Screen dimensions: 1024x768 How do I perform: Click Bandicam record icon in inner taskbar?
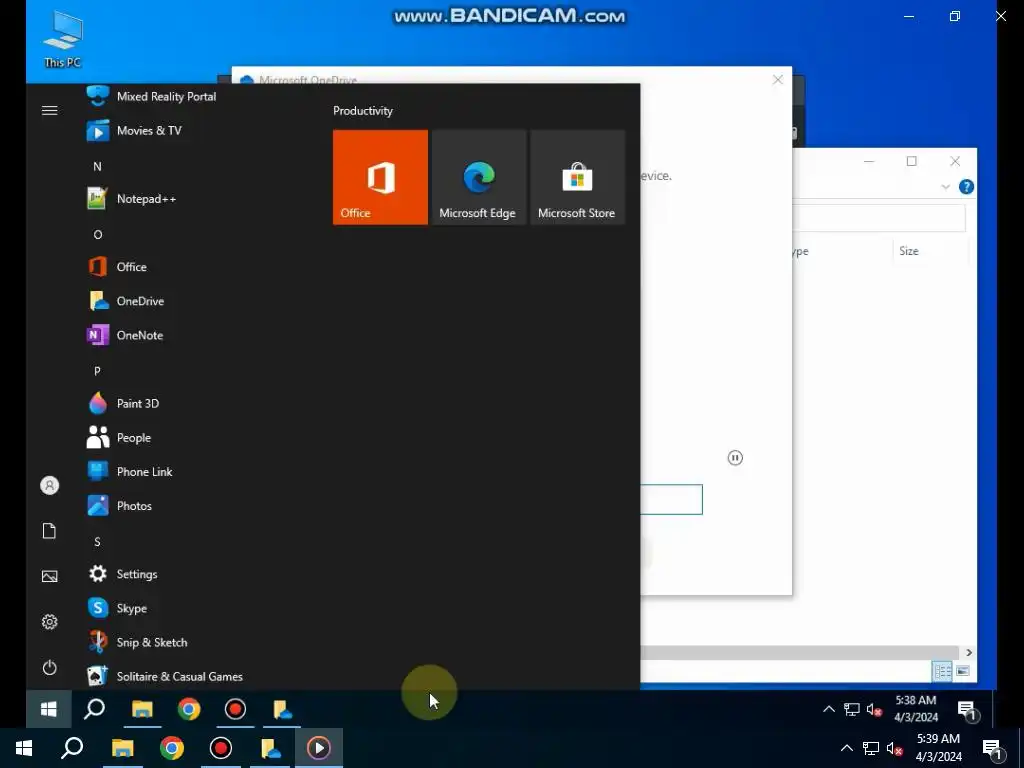pyautogui.click(x=235, y=709)
